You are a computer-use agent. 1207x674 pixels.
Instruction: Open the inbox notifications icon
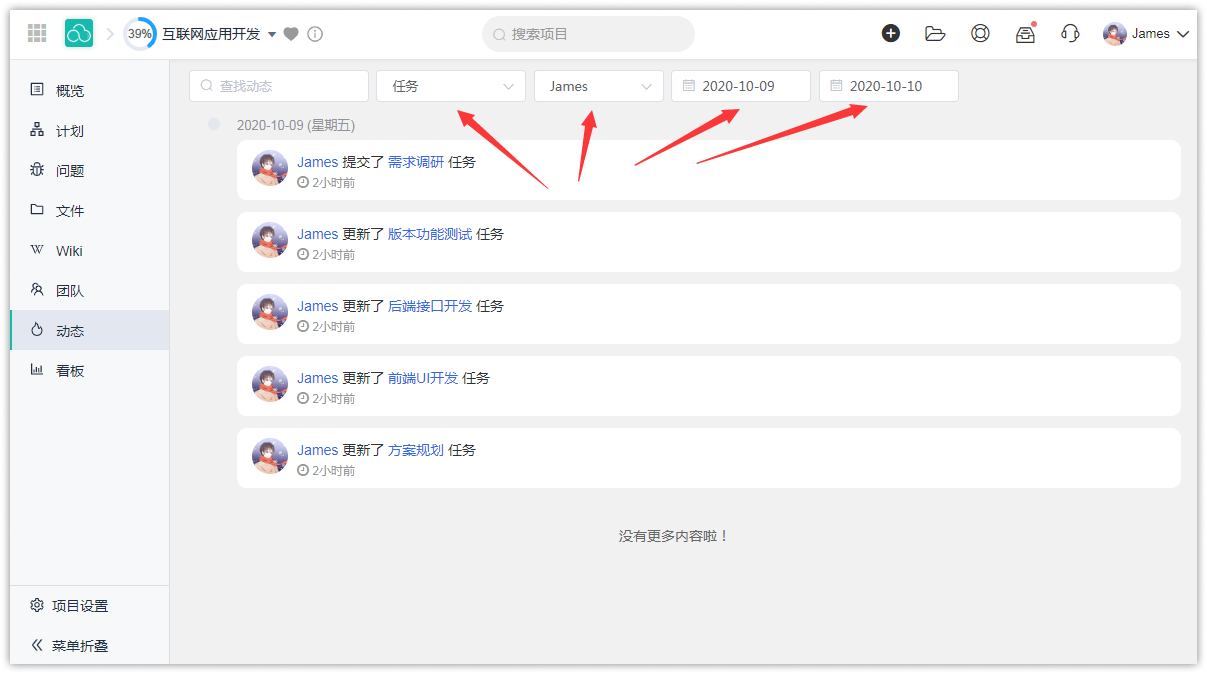click(x=1025, y=34)
